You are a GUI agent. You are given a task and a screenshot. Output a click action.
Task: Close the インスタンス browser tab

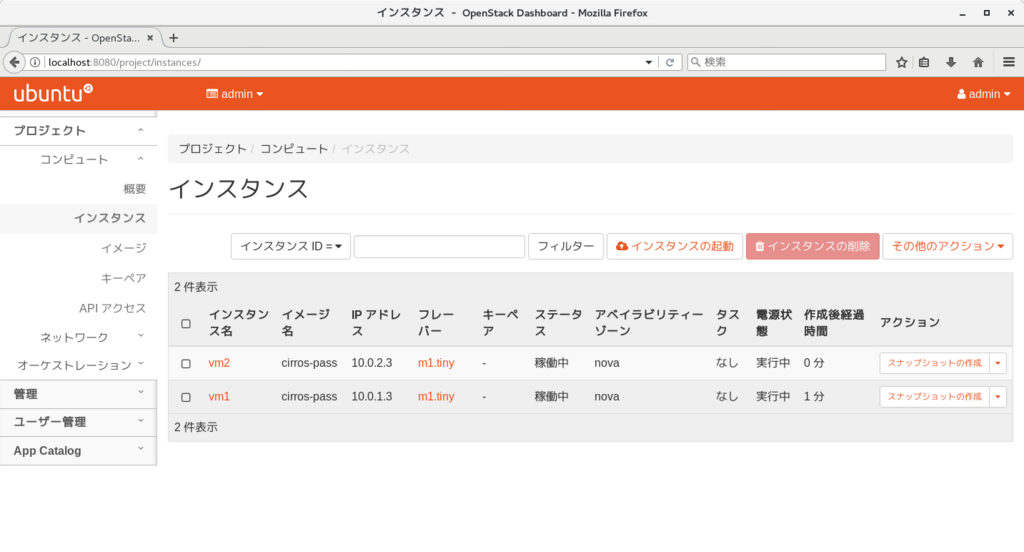(x=150, y=38)
